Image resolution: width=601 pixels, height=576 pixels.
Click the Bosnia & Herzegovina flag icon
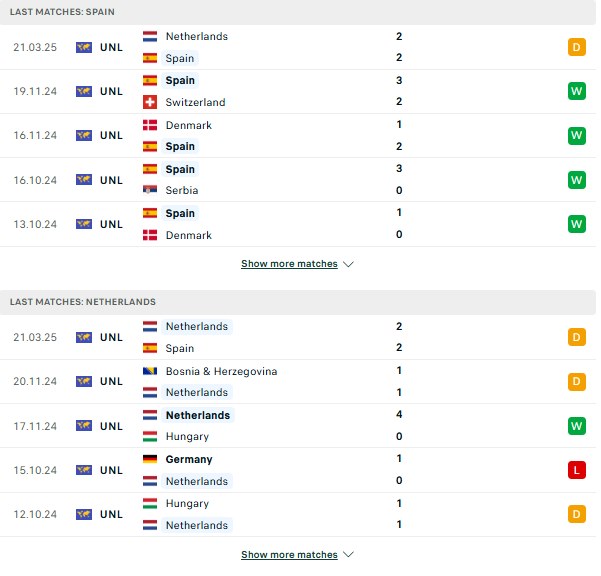pyautogui.click(x=150, y=371)
